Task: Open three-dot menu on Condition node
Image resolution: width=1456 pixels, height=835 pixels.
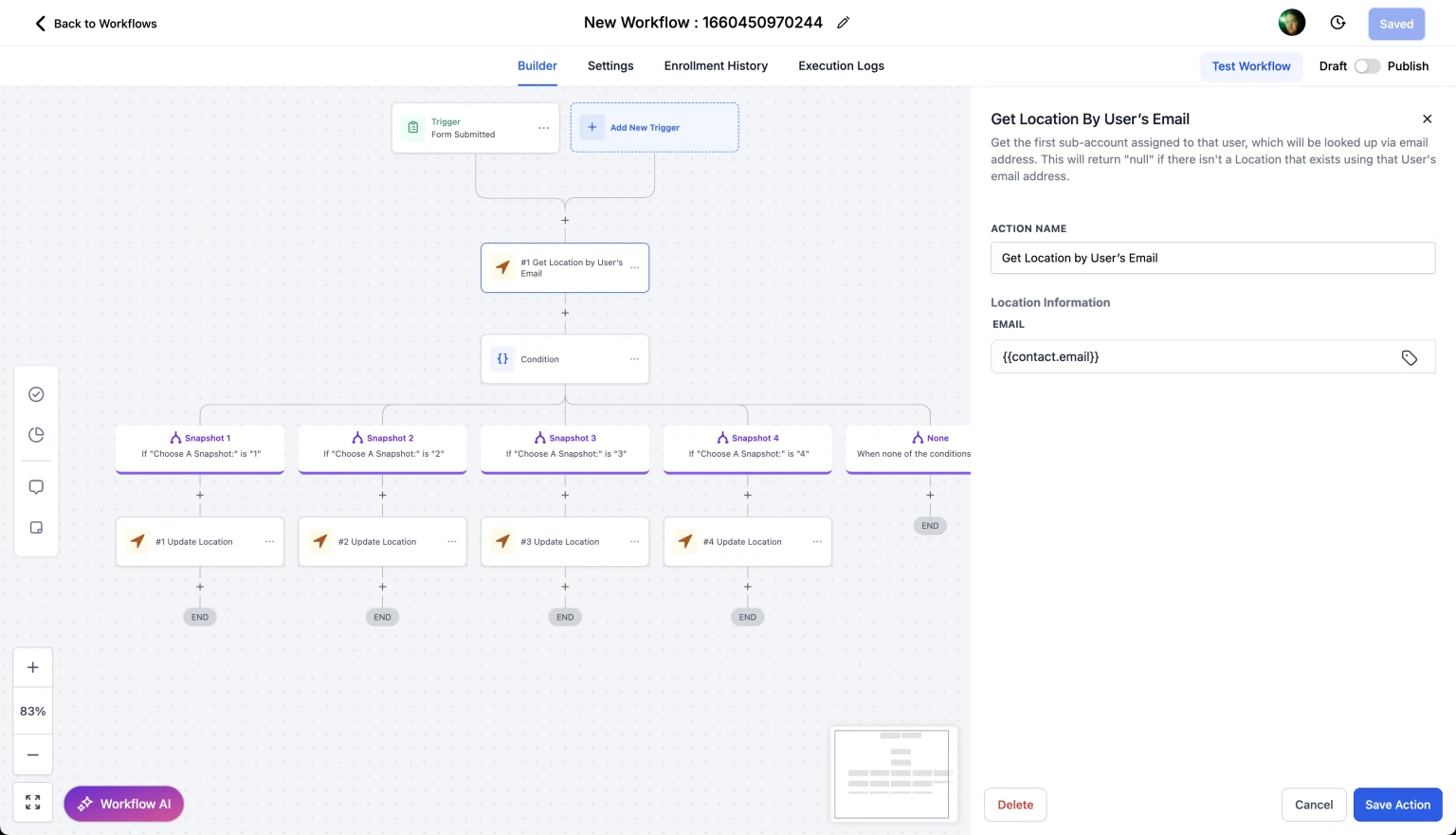Action: [634, 359]
